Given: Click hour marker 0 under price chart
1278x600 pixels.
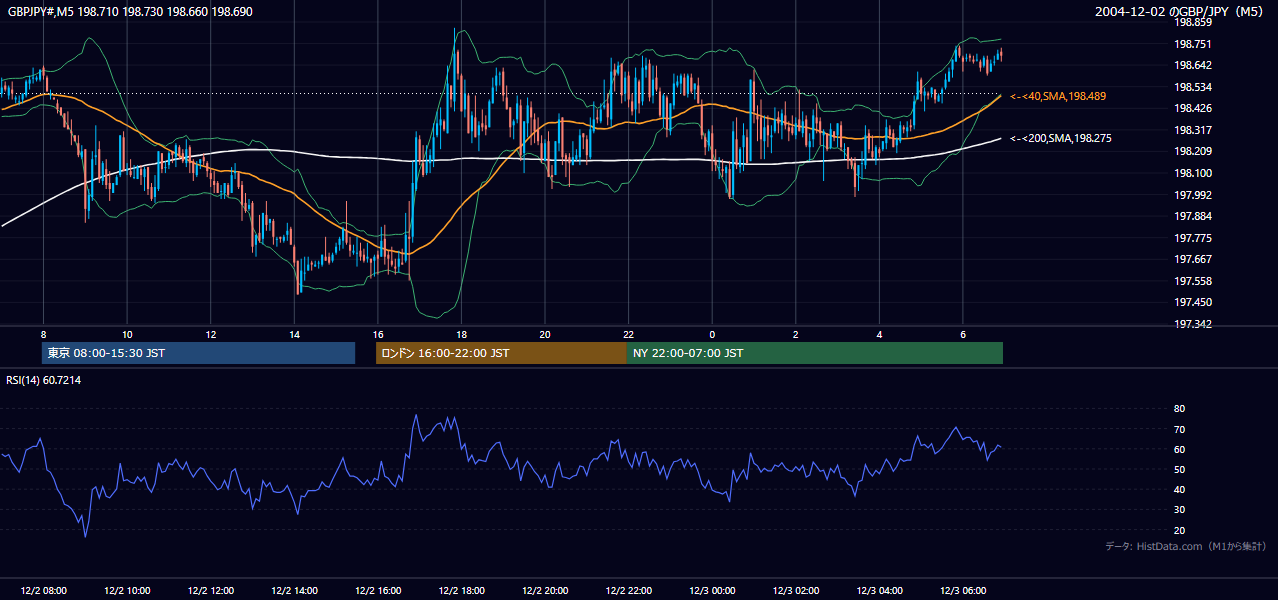Looking at the screenshot, I should pyautogui.click(x=712, y=334).
